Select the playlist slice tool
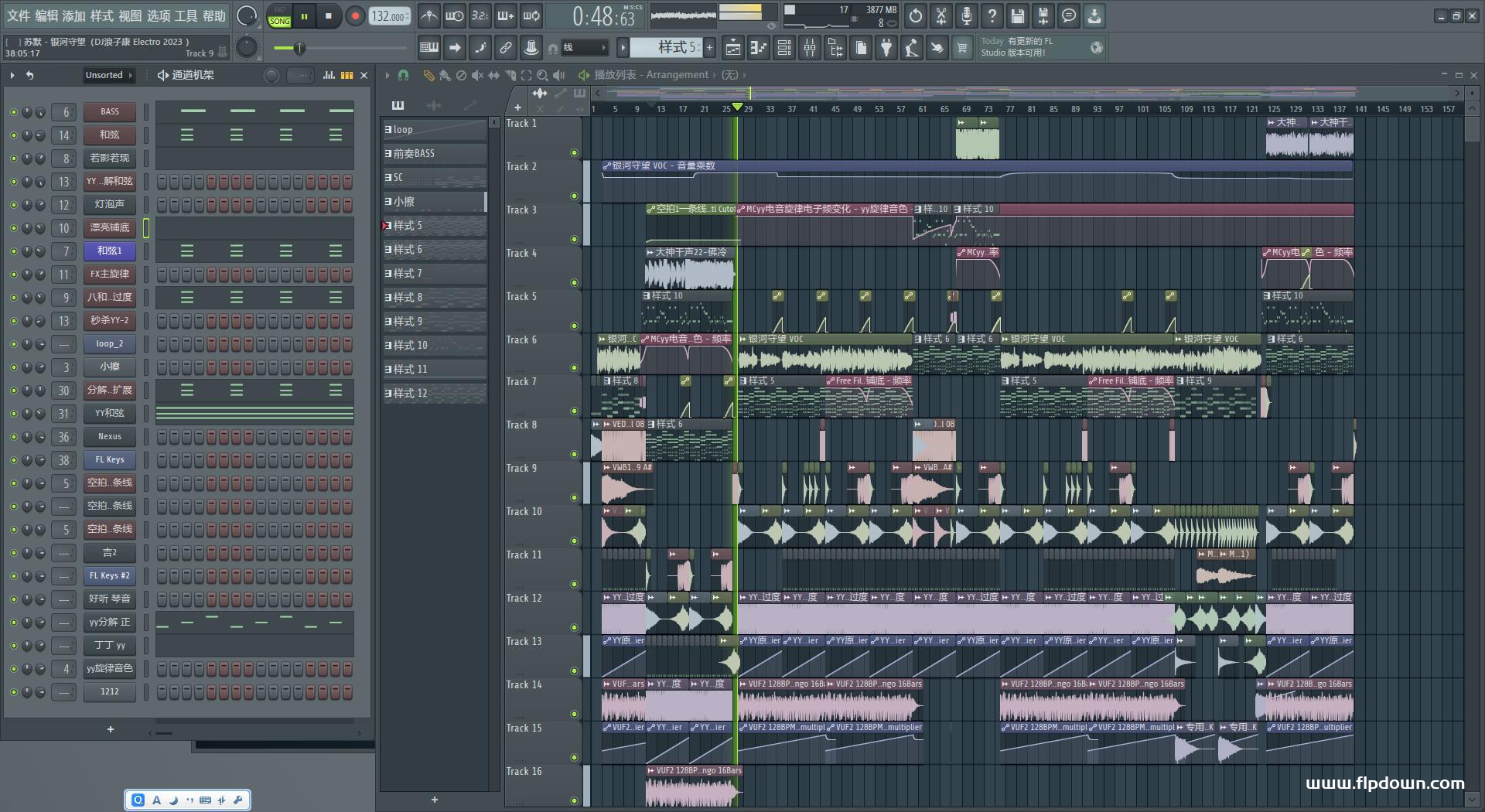Image resolution: width=1485 pixels, height=812 pixels. coord(510,75)
